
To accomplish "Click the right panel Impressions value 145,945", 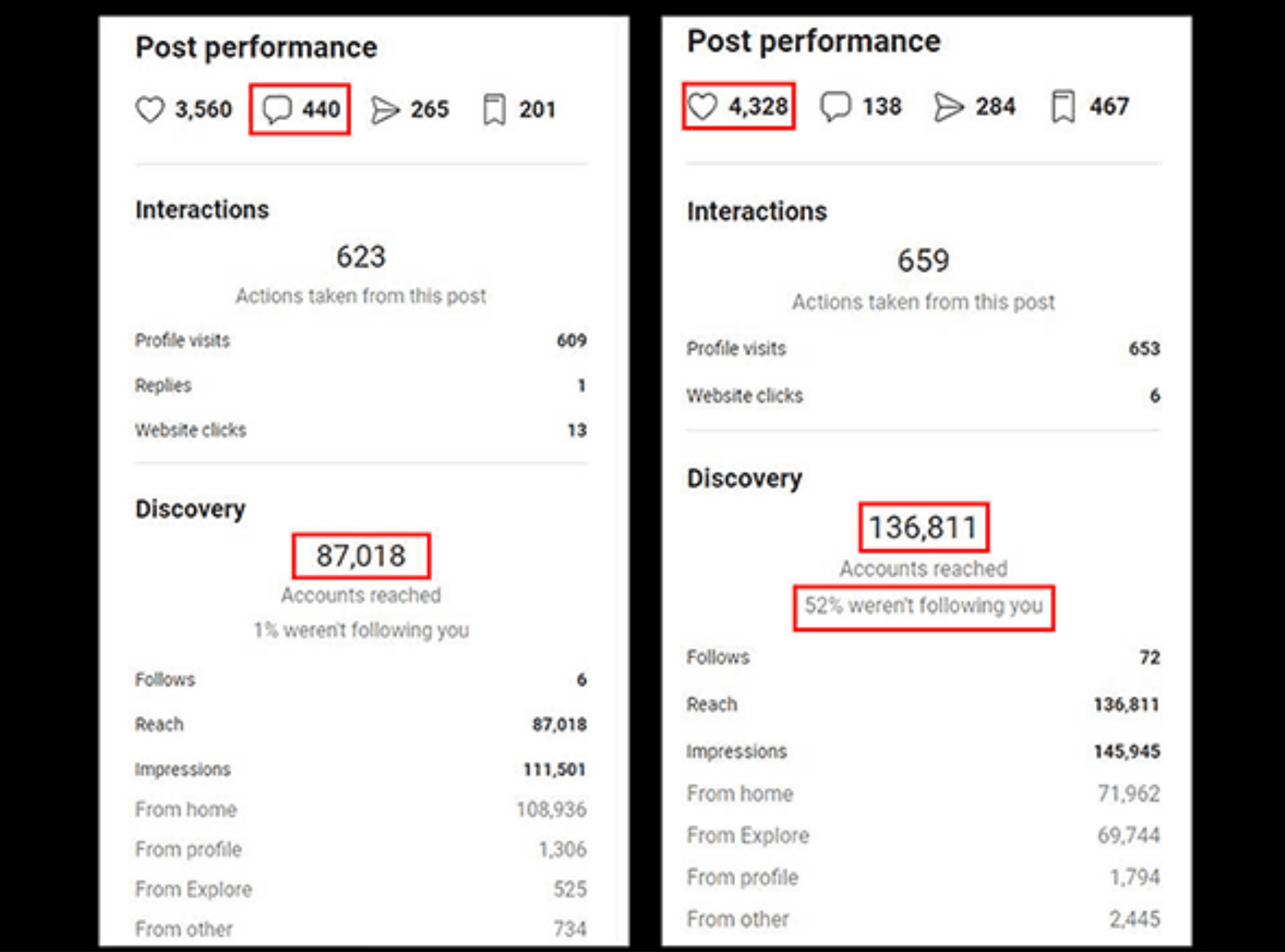I will [1127, 751].
